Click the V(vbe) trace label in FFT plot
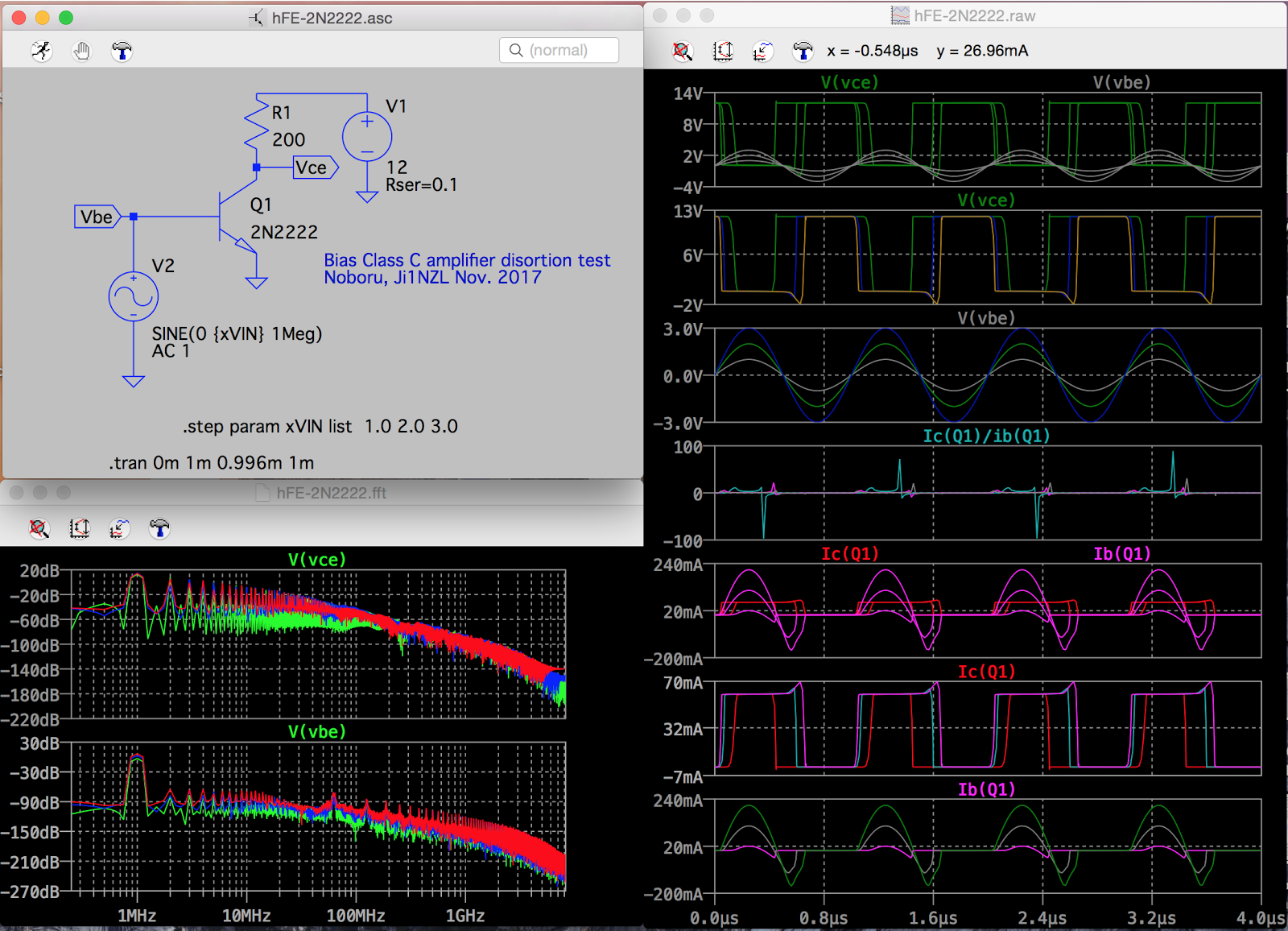 tap(316, 731)
